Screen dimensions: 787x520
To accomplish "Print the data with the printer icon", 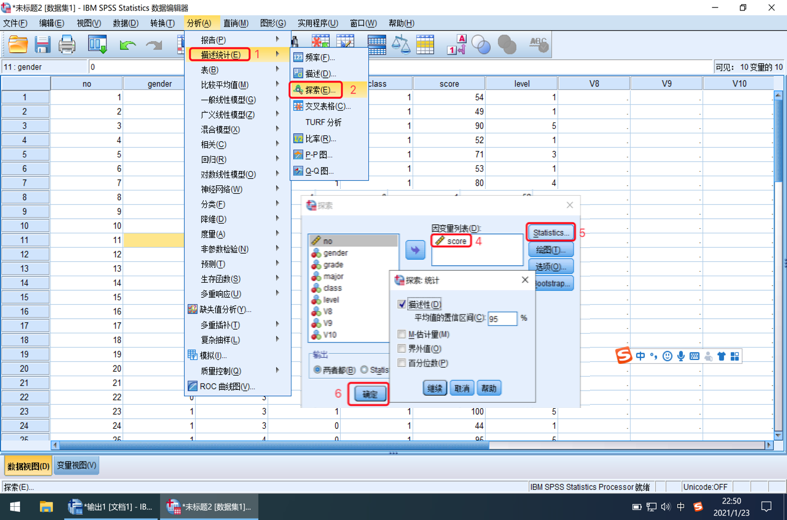I will coord(67,45).
